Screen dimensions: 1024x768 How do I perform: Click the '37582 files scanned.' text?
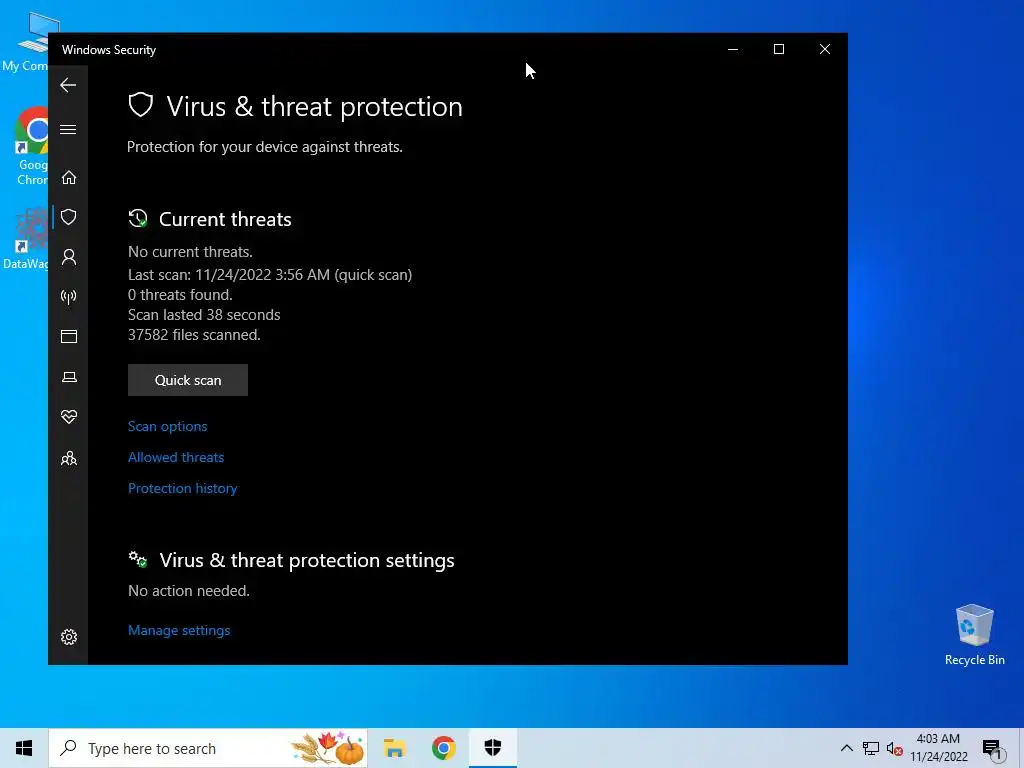coord(194,335)
